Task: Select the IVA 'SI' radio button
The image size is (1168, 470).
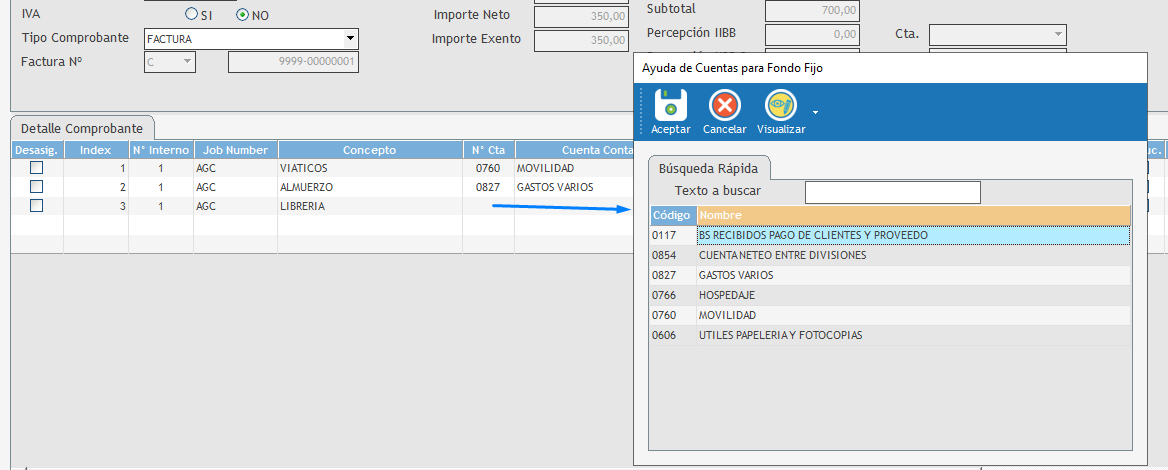Action: tap(192, 15)
